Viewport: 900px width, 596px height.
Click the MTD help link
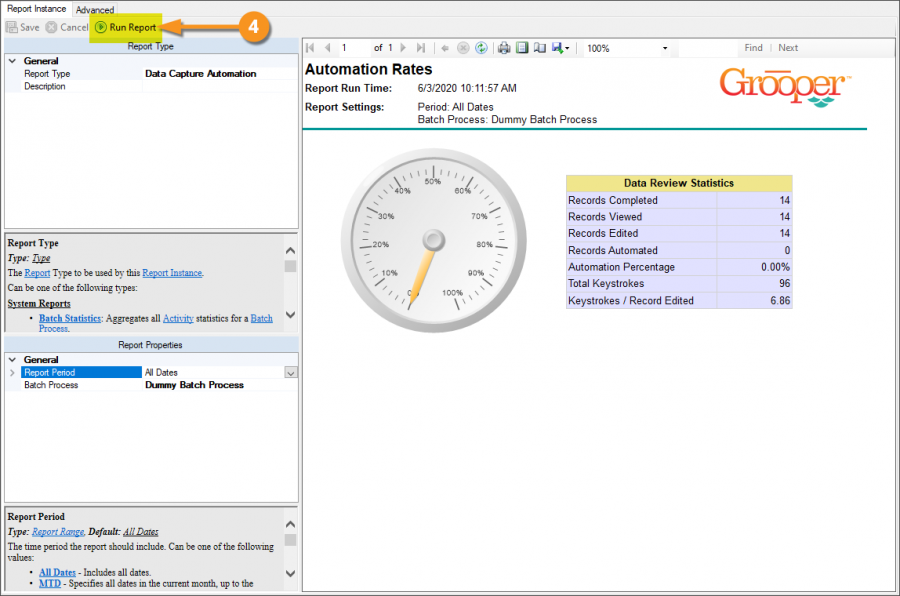click(50, 583)
